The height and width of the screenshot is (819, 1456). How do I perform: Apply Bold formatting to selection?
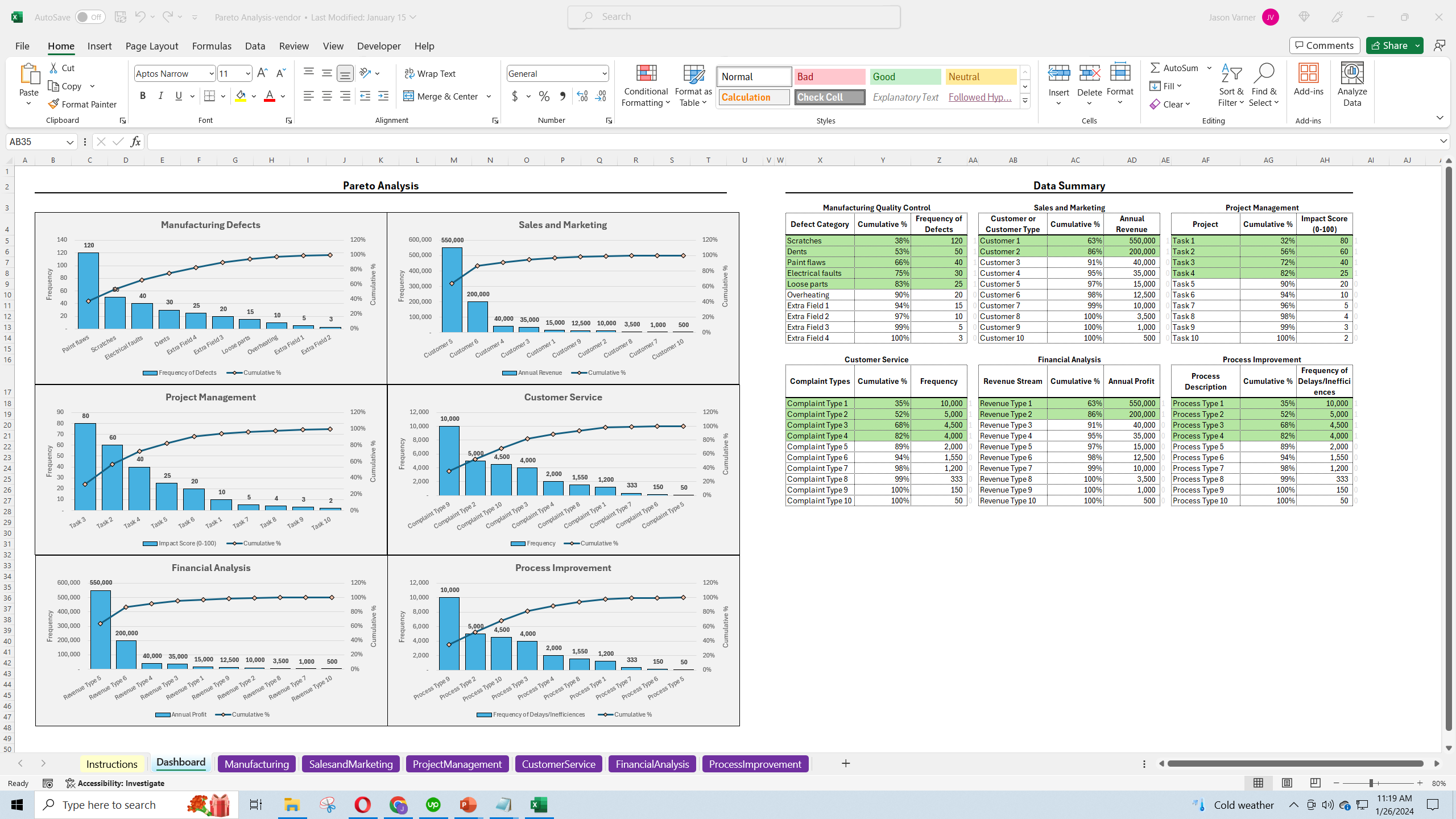[x=143, y=96]
